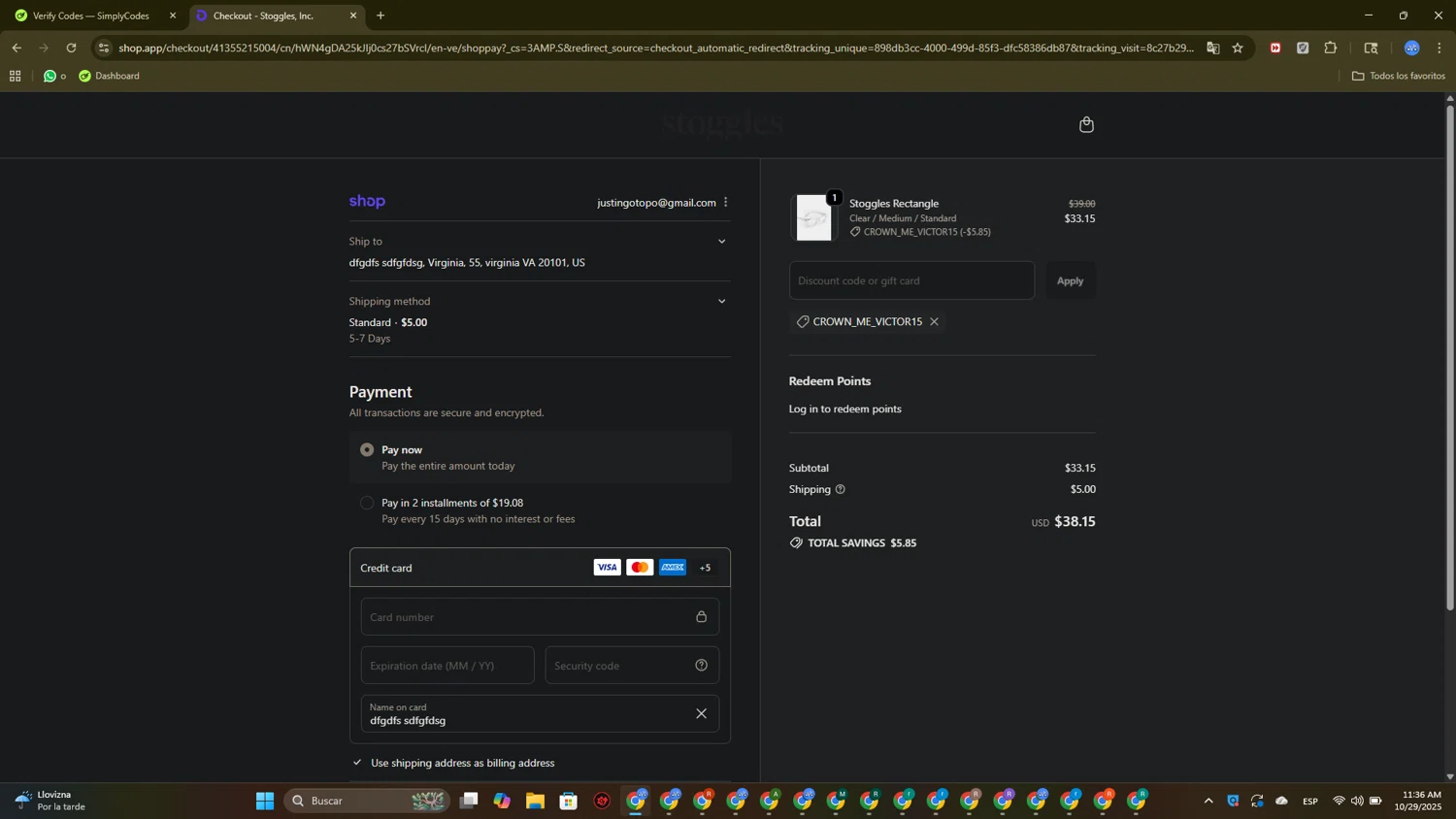Viewport: 1456px width, 819px height.
Task: Close the Verify Codes tab
Action: click(x=173, y=16)
